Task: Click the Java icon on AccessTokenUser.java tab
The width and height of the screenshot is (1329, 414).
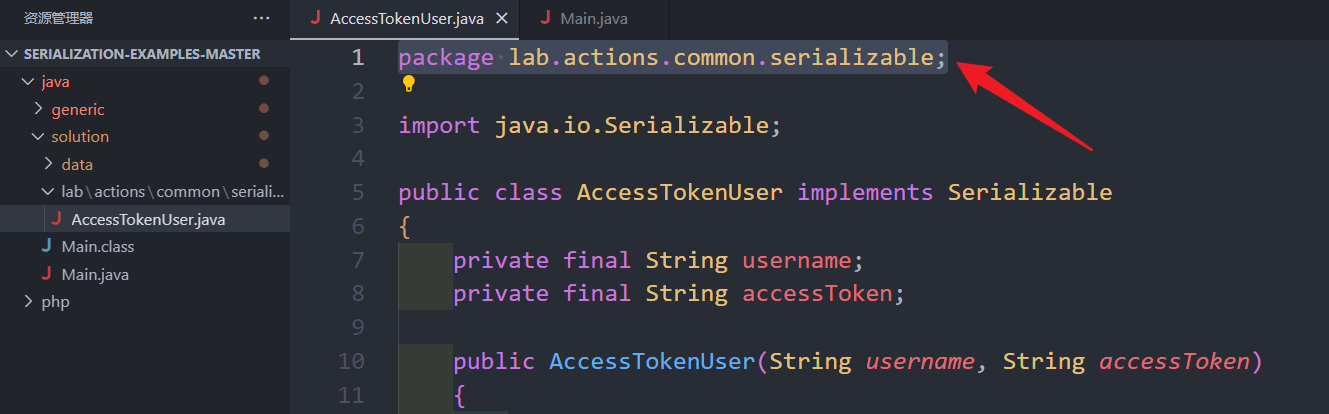Action: tap(316, 18)
